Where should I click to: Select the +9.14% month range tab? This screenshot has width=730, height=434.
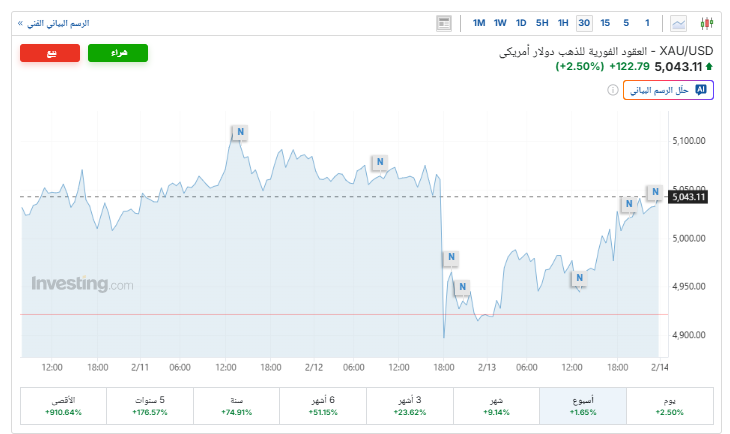pos(496,405)
